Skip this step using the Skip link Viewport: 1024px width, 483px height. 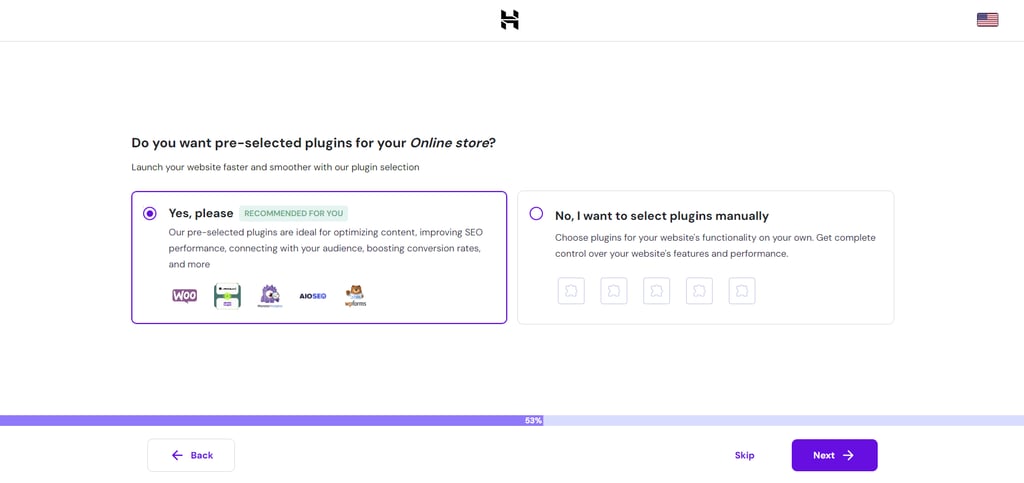coord(744,456)
